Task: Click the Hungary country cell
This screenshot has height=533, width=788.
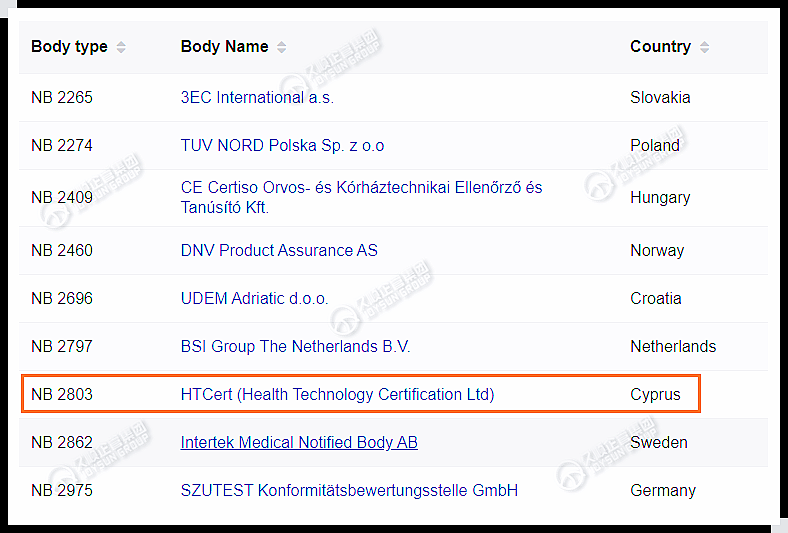Action: pyautogui.click(x=660, y=197)
